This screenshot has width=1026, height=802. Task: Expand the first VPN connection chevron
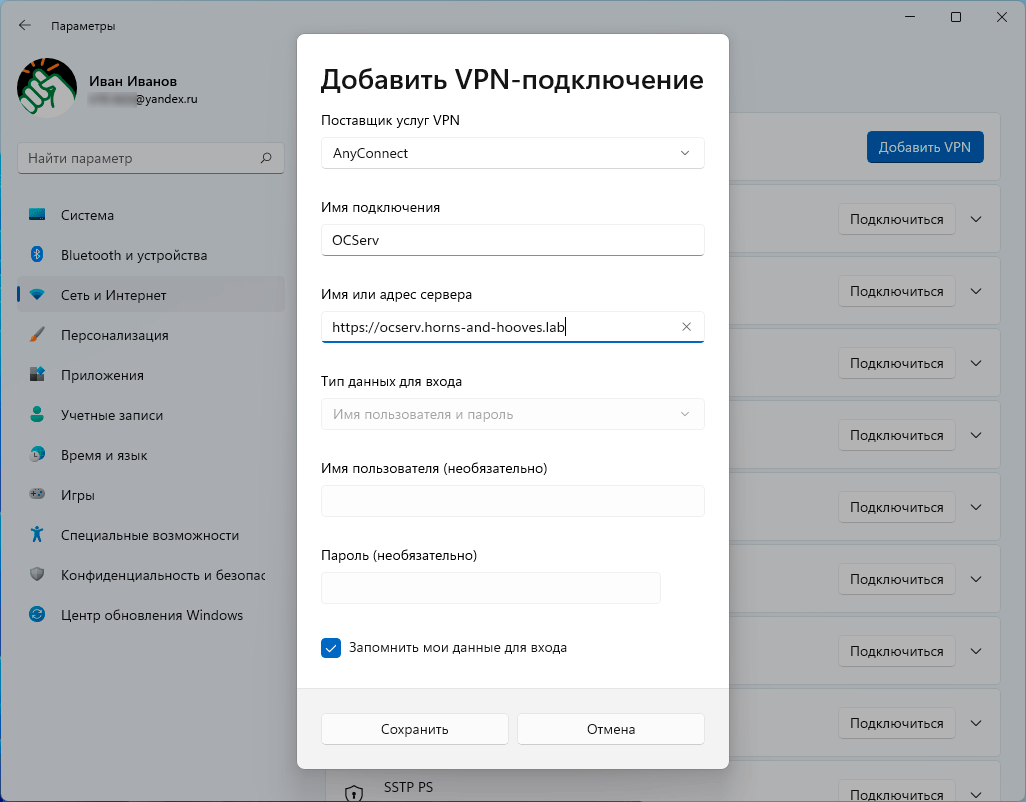tap(977, 220)
